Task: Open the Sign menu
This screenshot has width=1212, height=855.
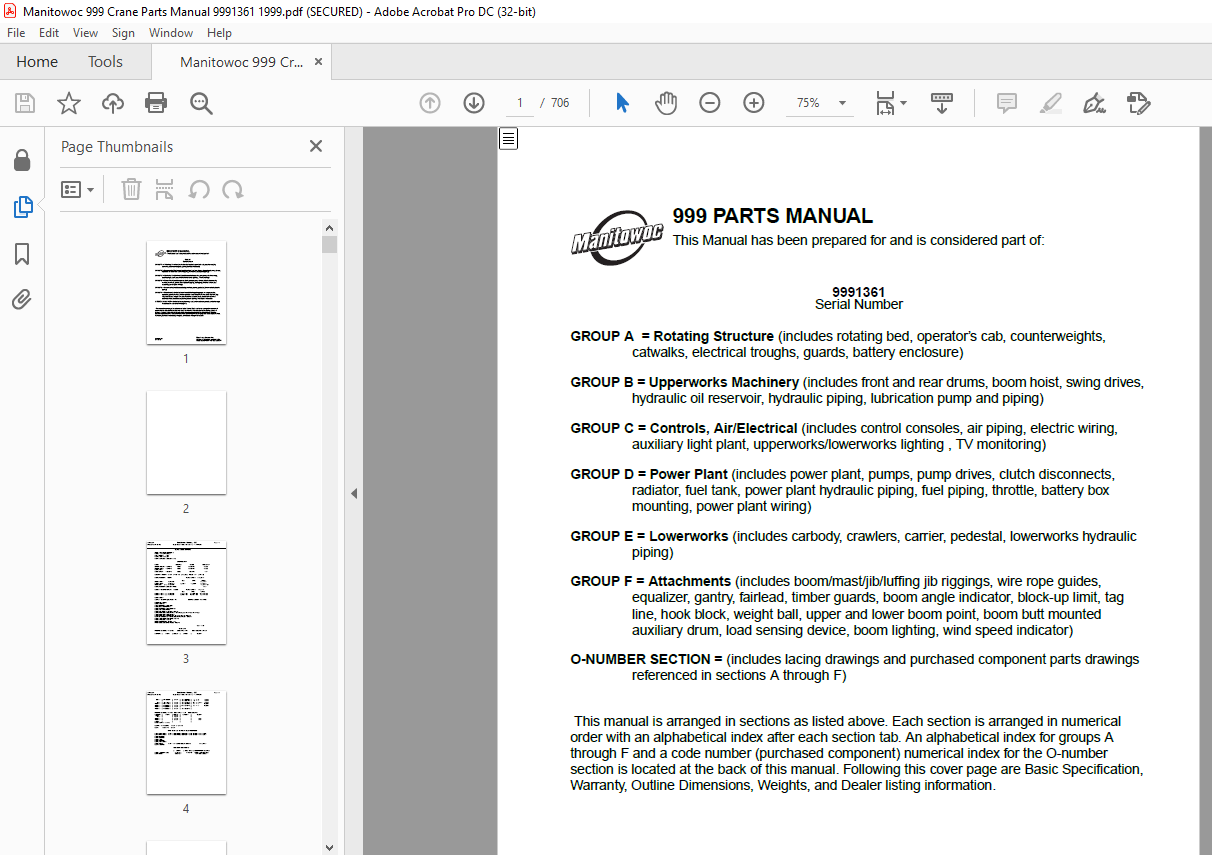Action: 123,33
